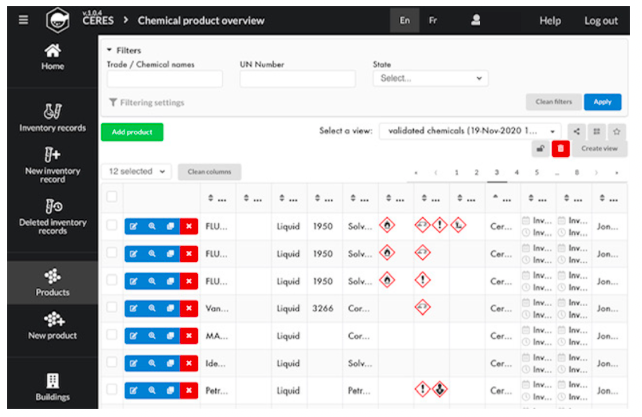
Task: Click the edit icon in the Van... row
Action: 132,308
